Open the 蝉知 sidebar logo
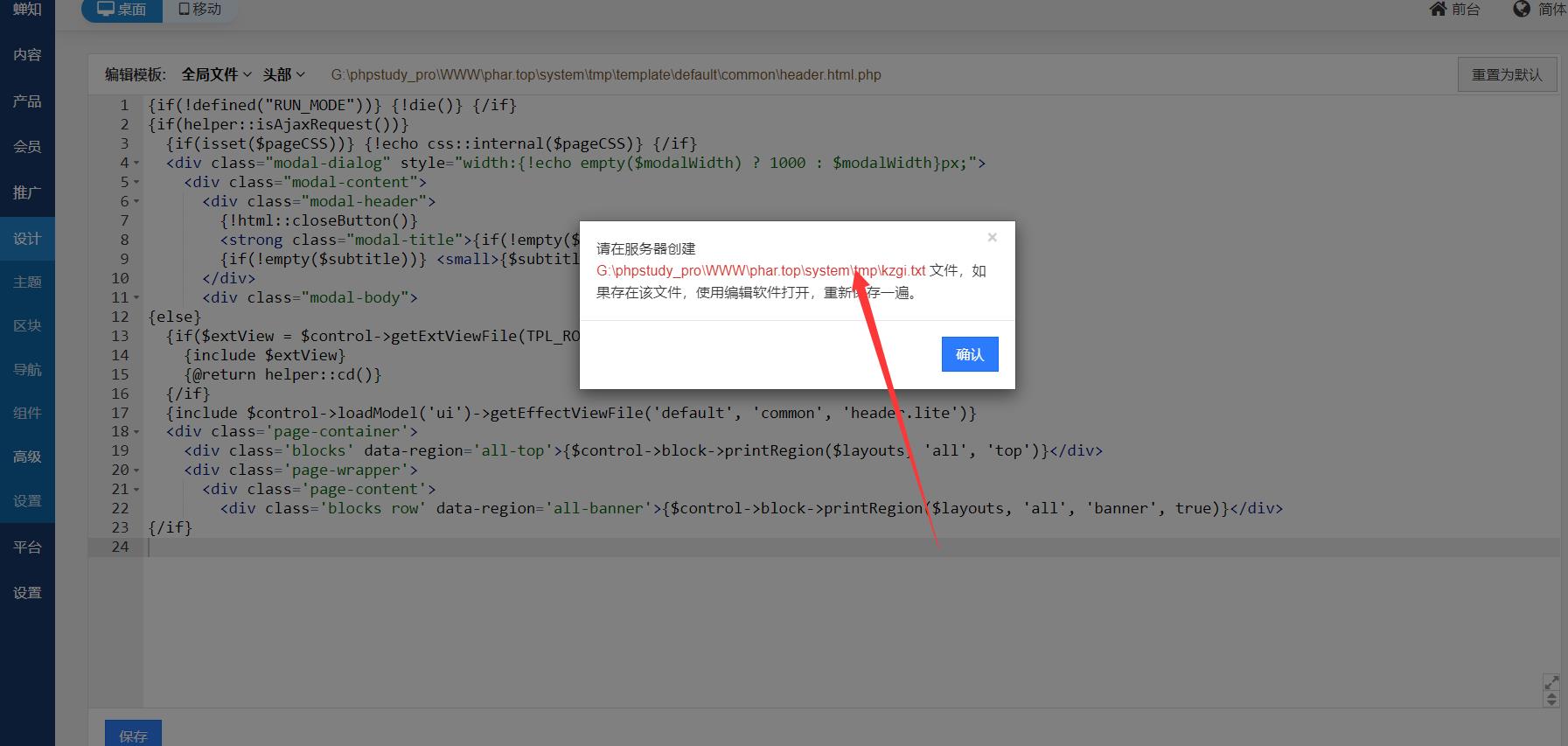Screen dimensions: 1568x746 tap(27, 10)
